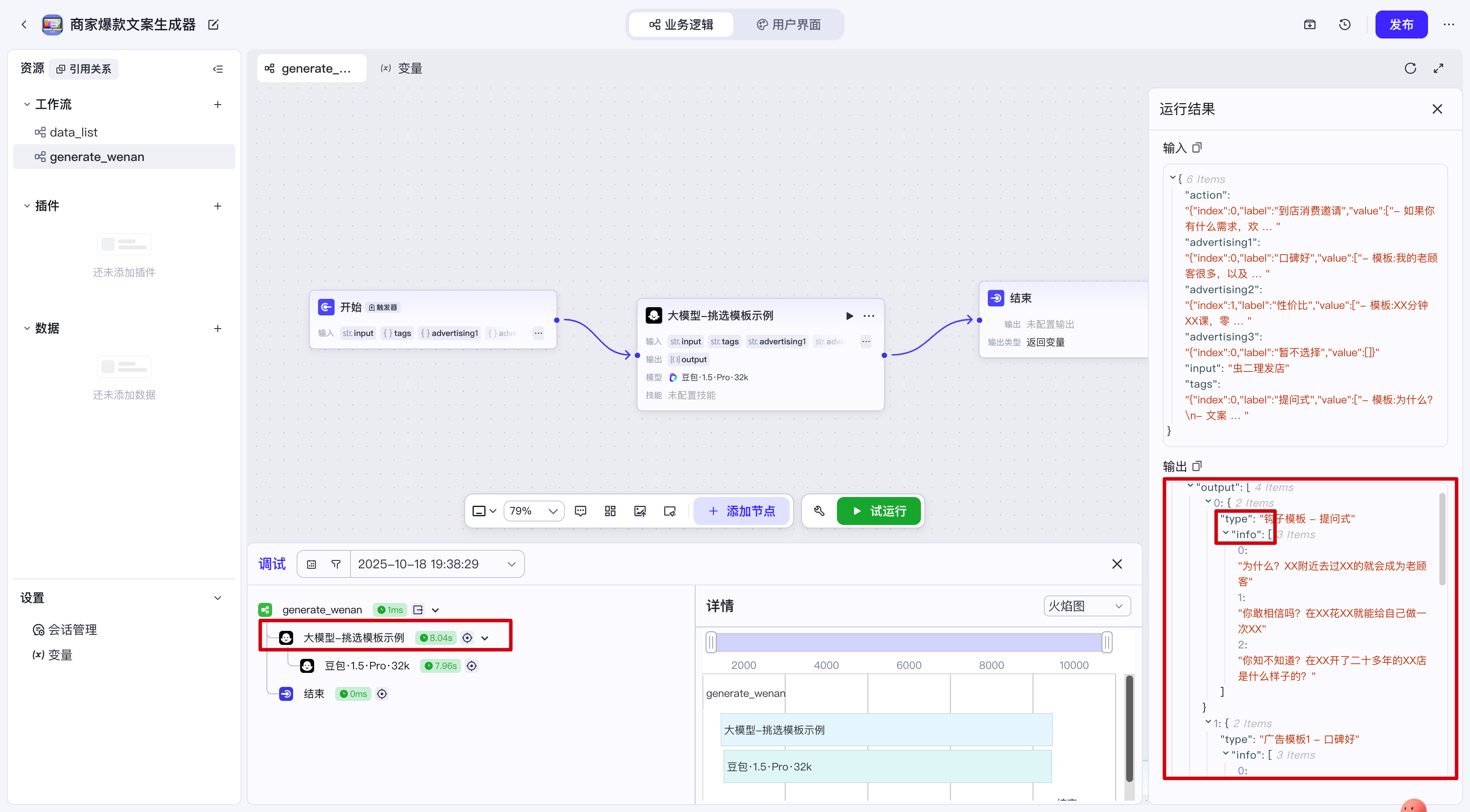Collapse the 工作流 section
Screen dimensions: 1470x812
click(27, 105)
